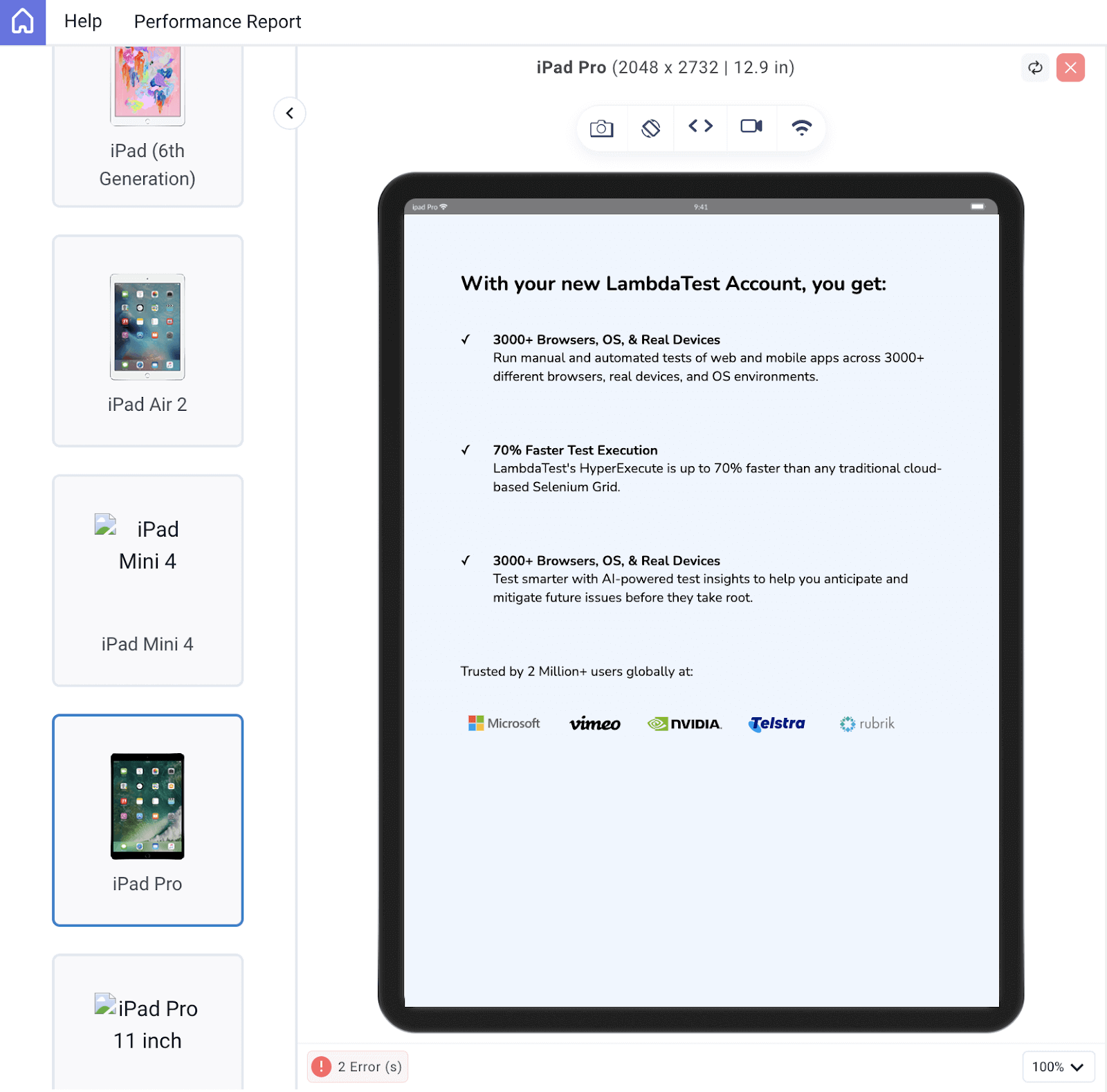This screenshot has height=1092, width=1107.
Task: Choose the iPad (6th Generation) device
Action: pos(147,126)
